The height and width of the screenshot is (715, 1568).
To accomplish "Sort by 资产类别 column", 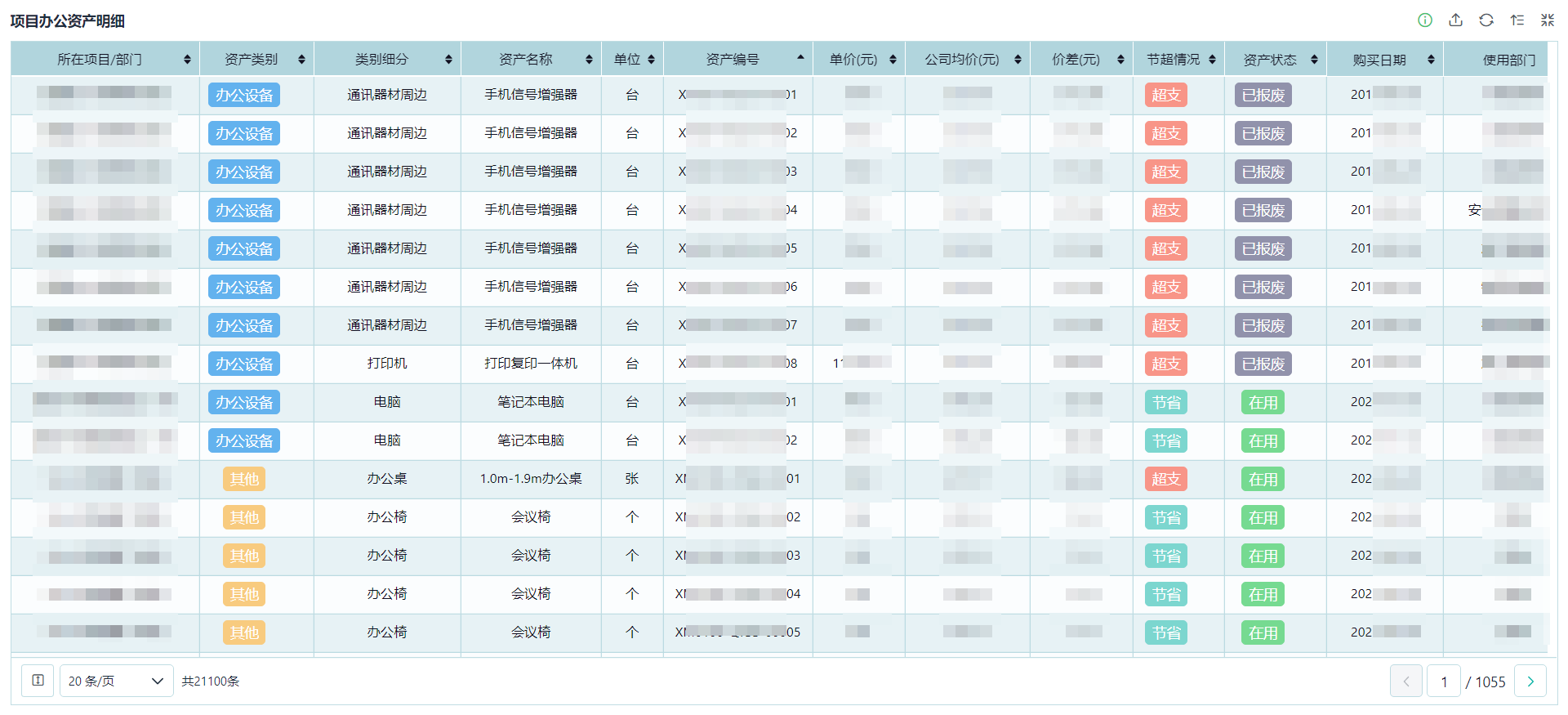I will pyautogui.click(x=251, y=60).
